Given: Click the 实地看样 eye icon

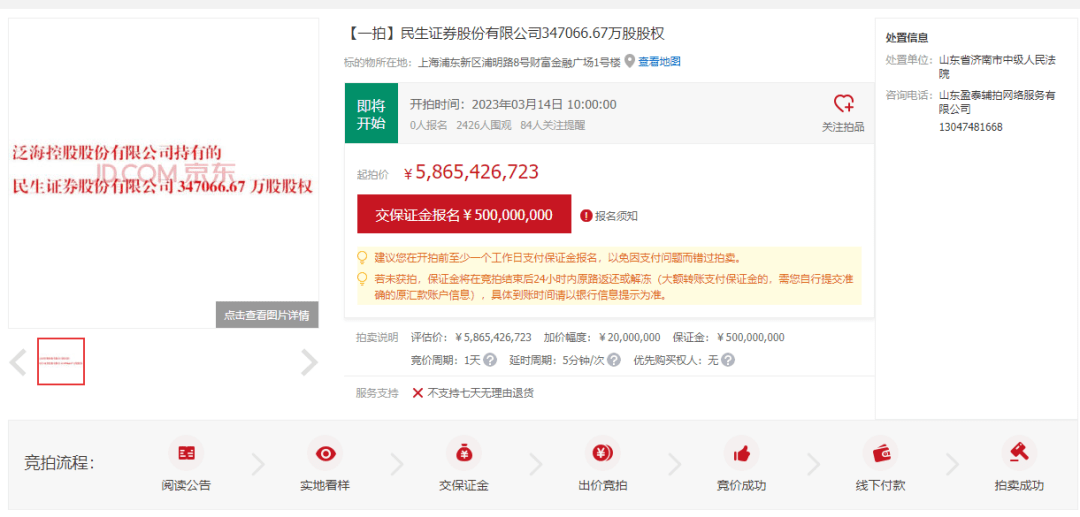Looking at the screenshot, I should pyautogui.click(x=325, y=453).
